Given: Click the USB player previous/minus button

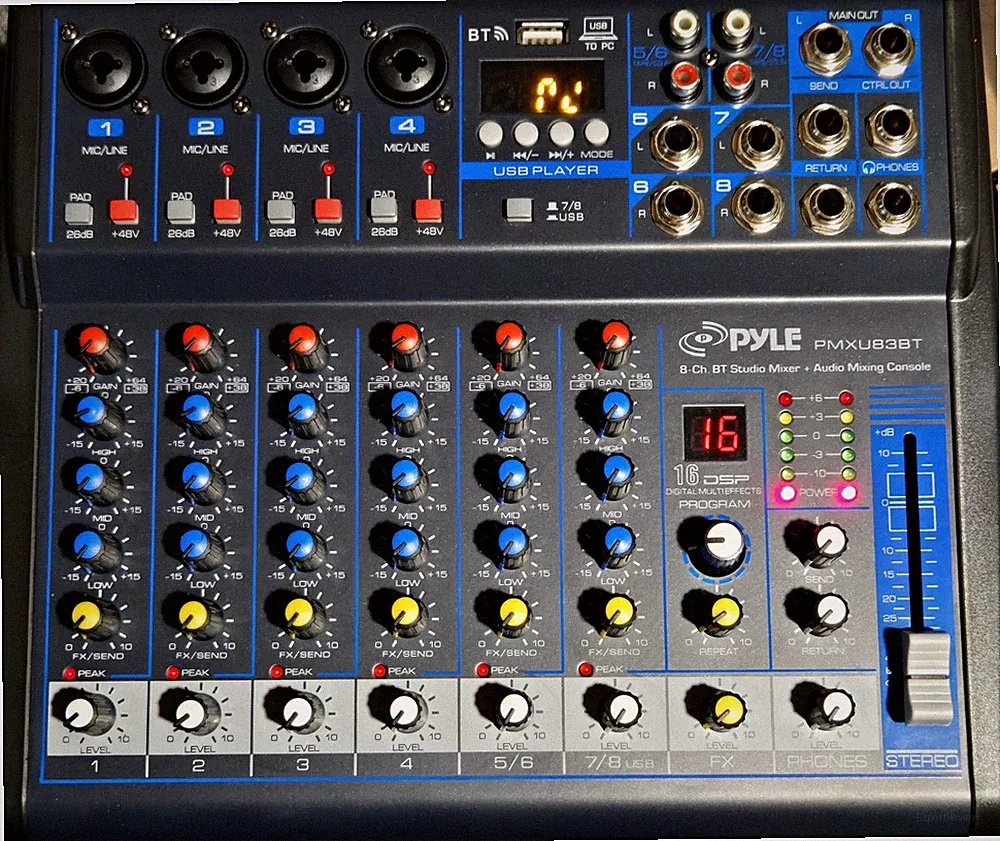Looking at the screenshot, I should click(526, 133).
